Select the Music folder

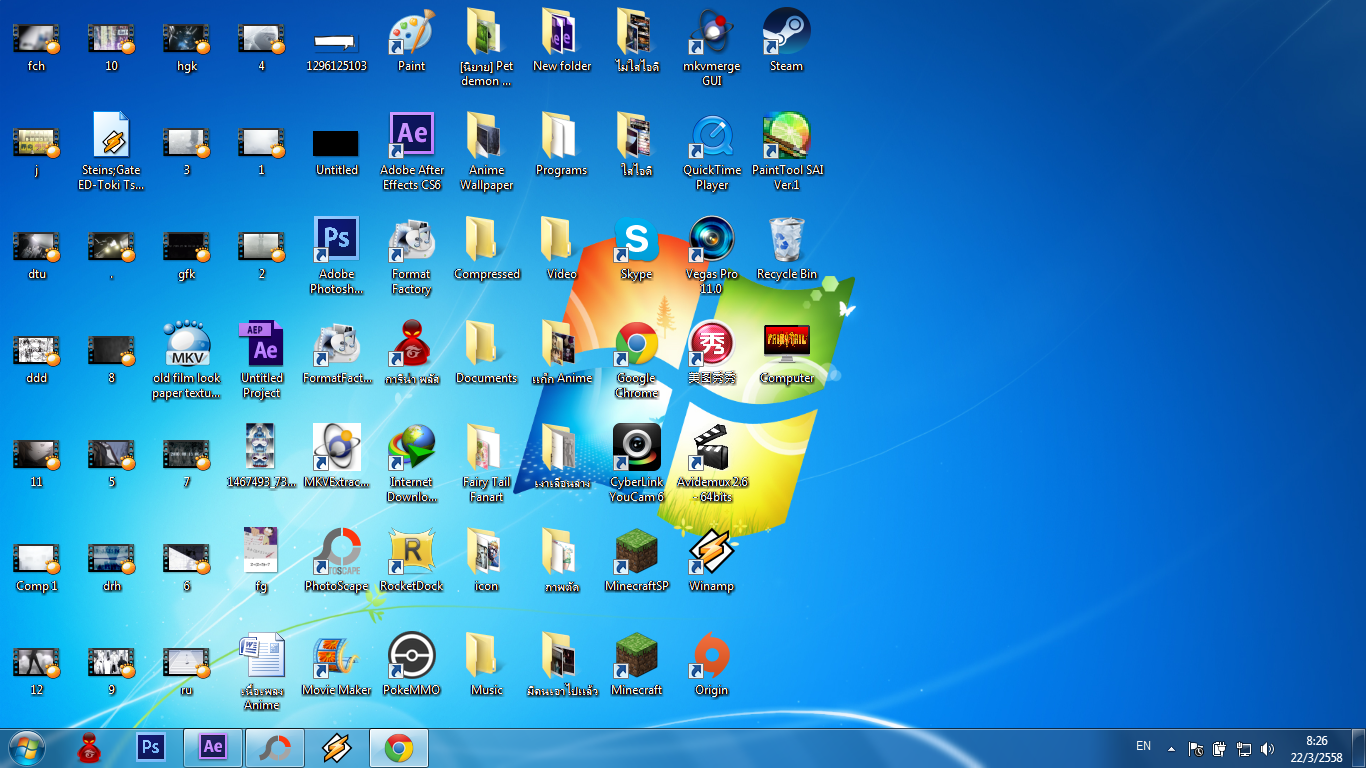[486, 665]
